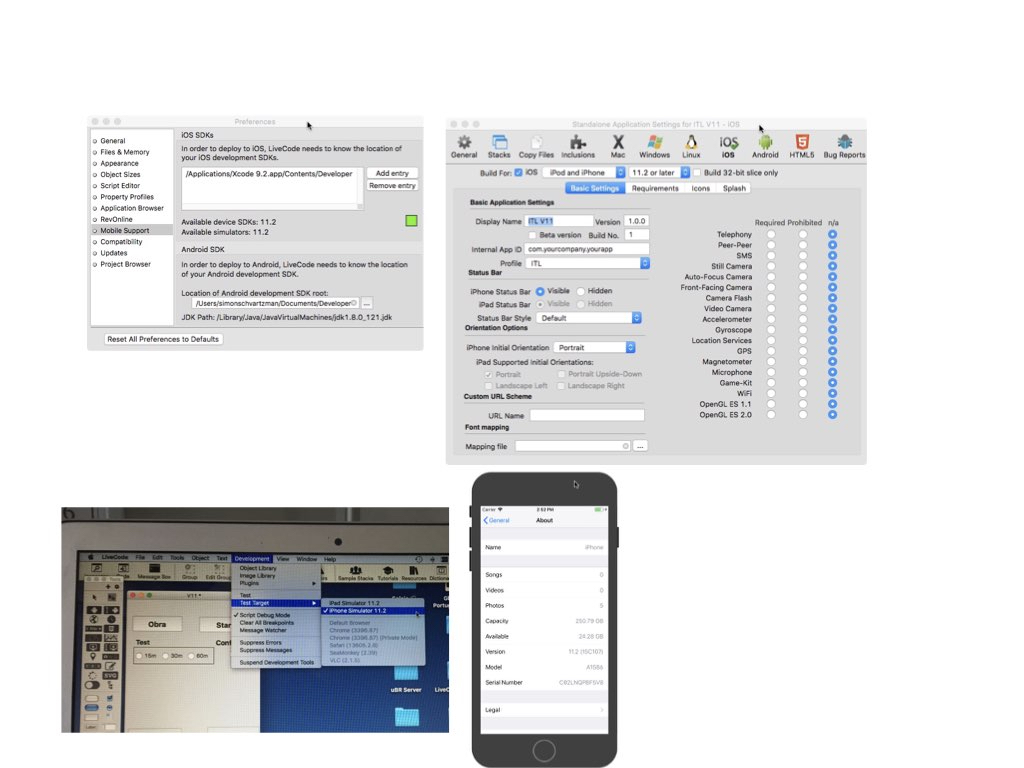Screen dimensions: 1024x768
Task: Expand the Plugins submenu in Development menu
Action: (x=276, y=583)
